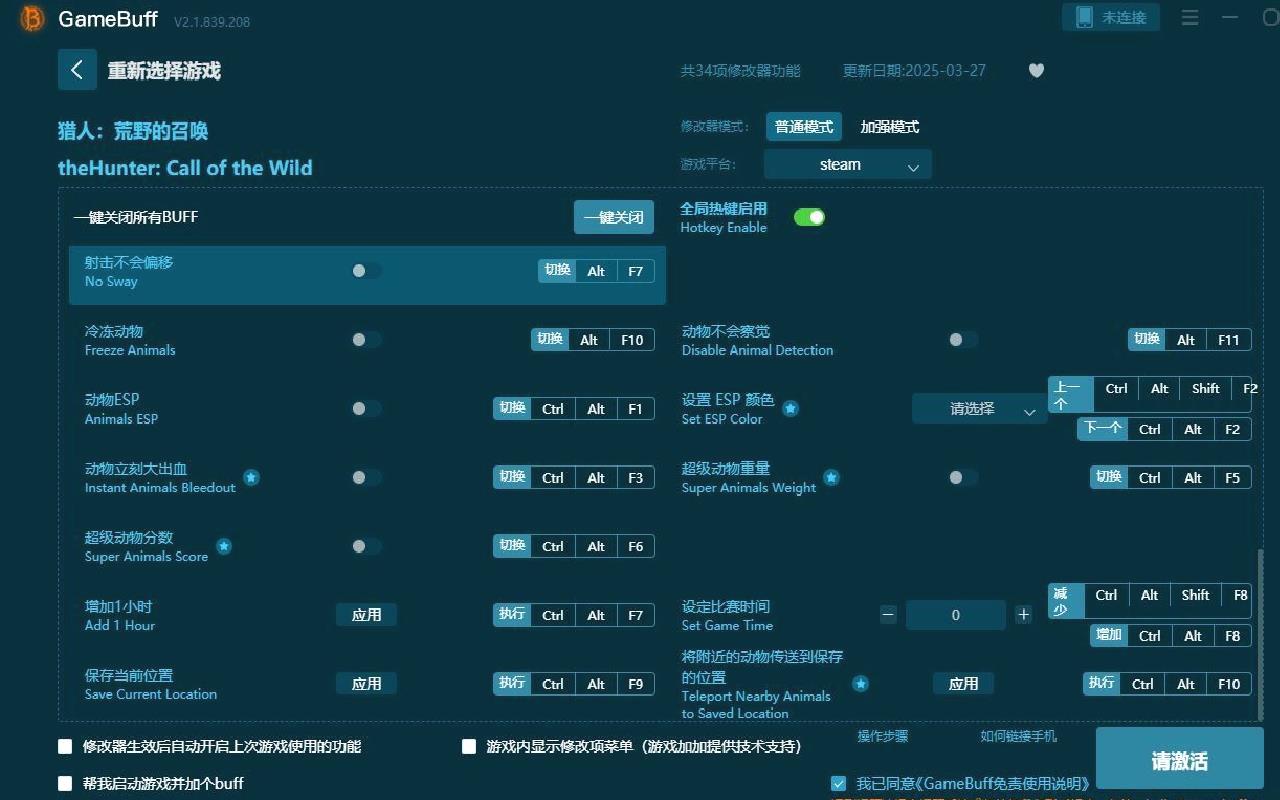Select the normal mode tab (普通模式)
Viewport: 1280px width, 800px height.
pos(804,127)
